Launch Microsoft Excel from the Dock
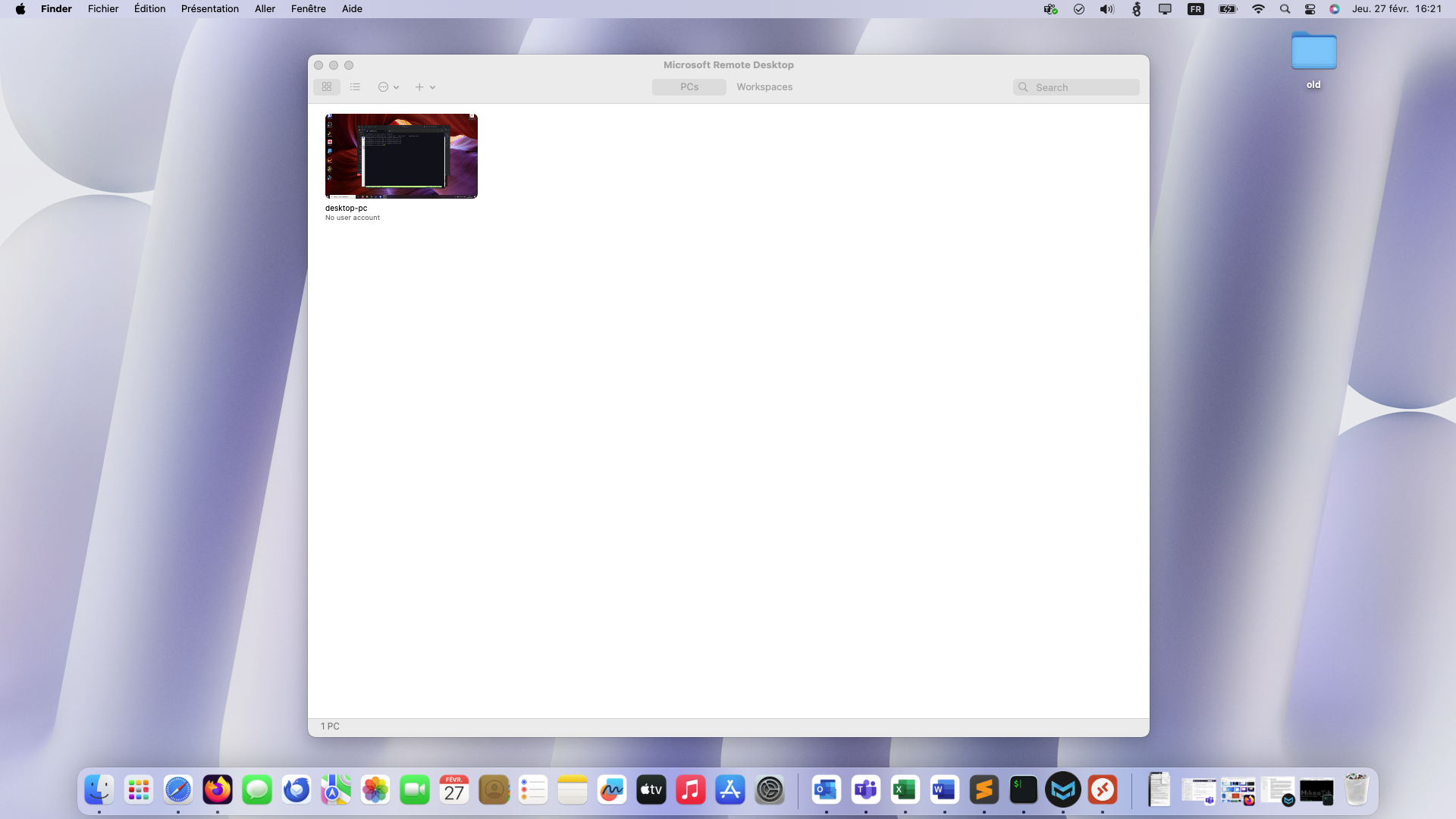This screenshot has height=819, width=1456. click(905, 789)
